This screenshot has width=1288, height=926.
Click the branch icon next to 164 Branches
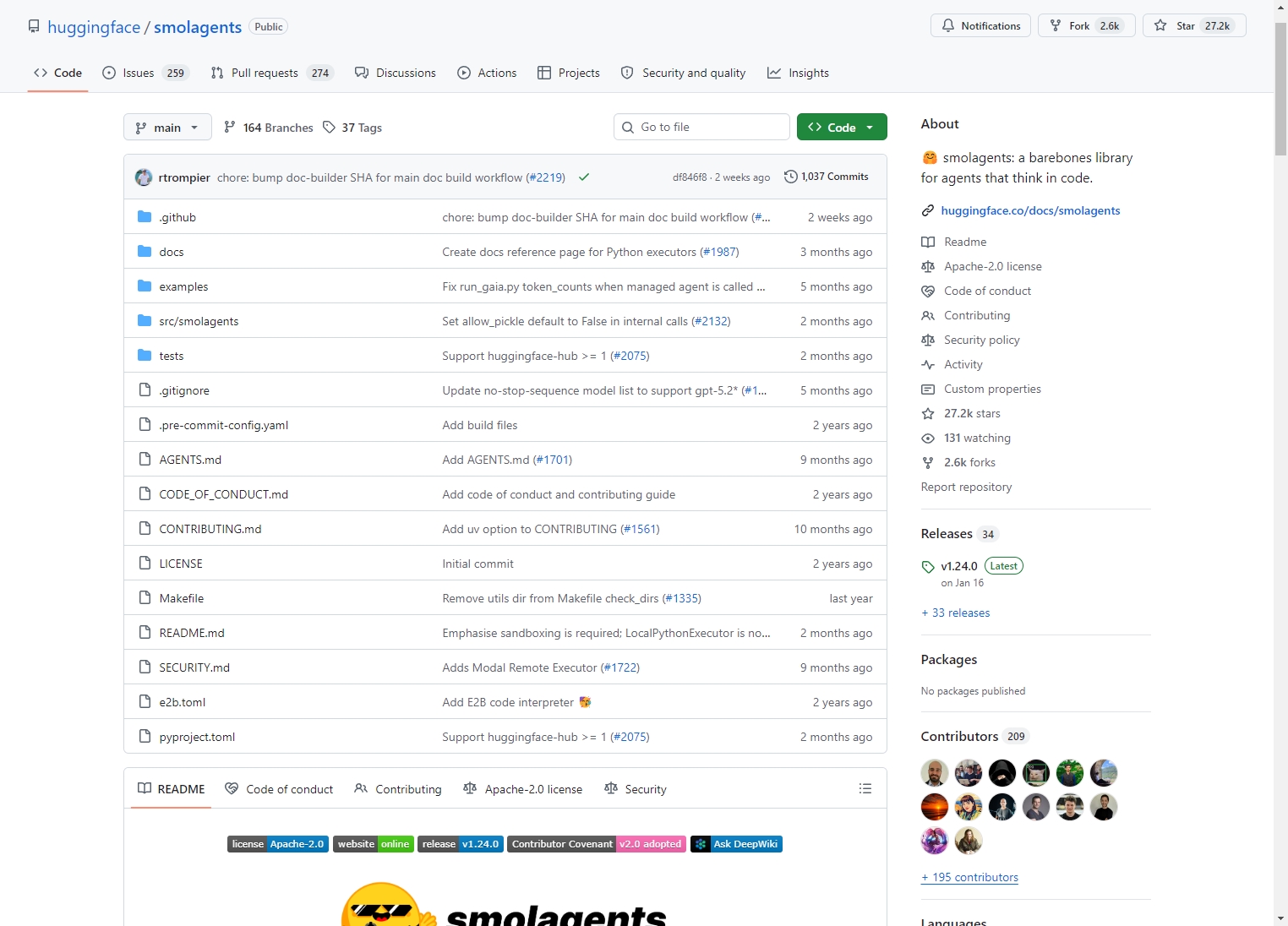(230, 128)
